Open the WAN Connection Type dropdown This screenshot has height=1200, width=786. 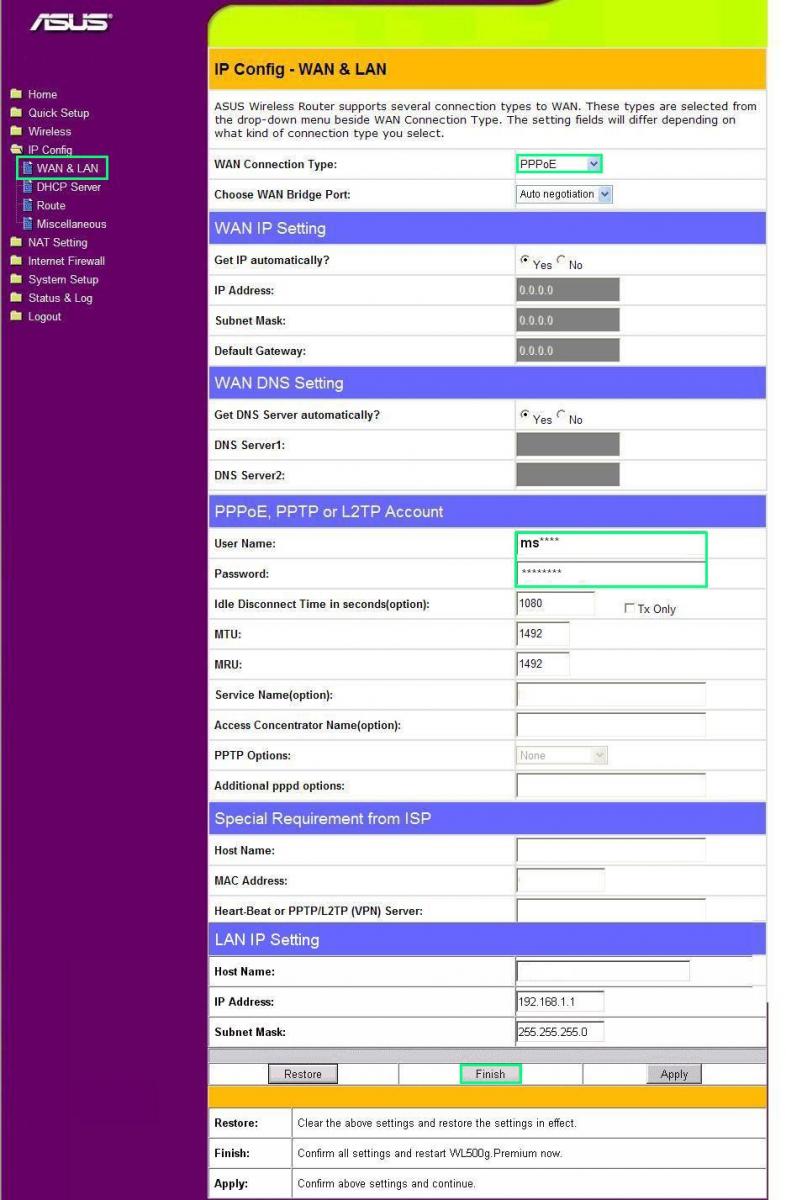[x=559, y=164]
